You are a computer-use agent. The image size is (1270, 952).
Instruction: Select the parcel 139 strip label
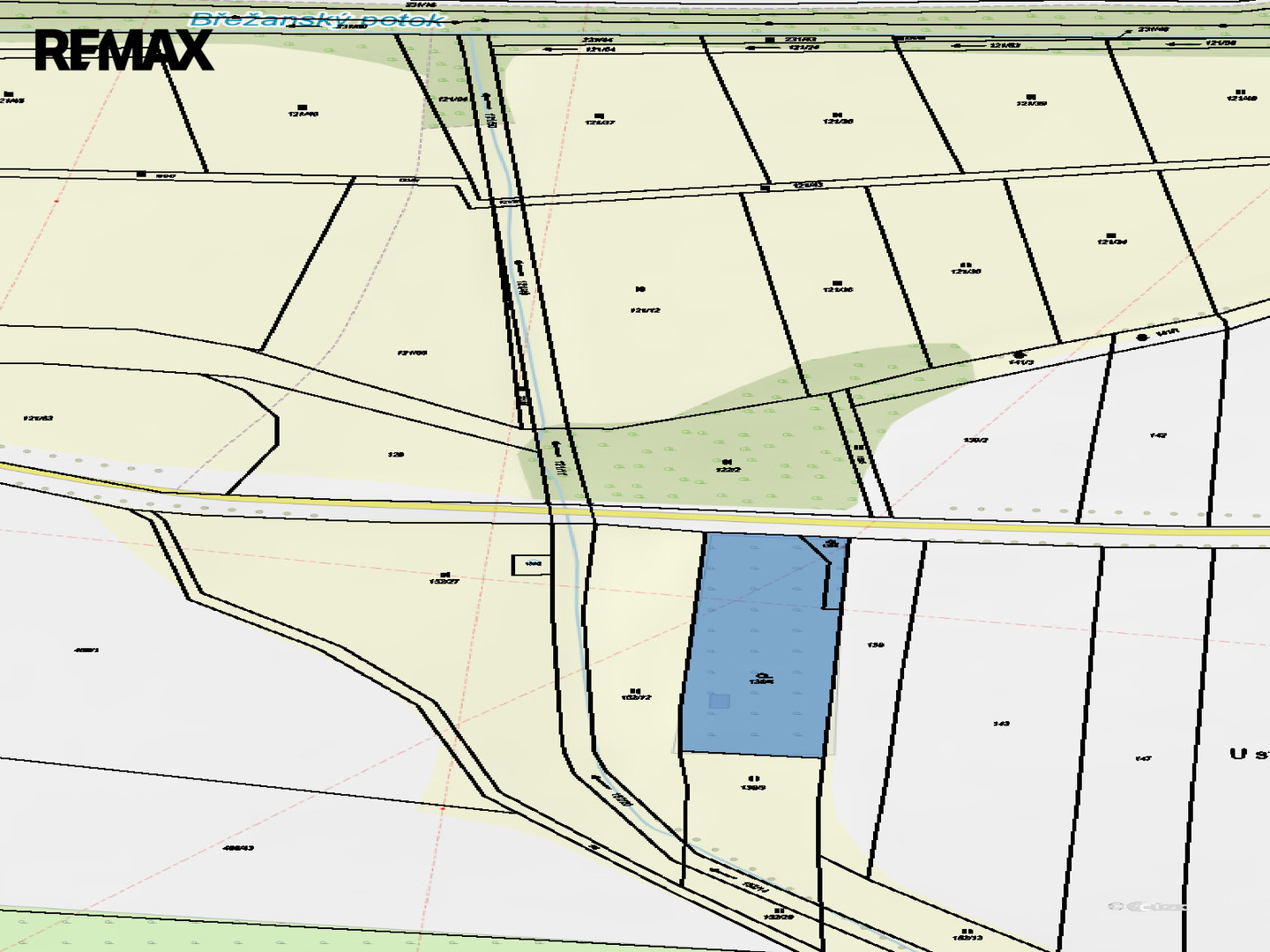[x=875, y=645]
